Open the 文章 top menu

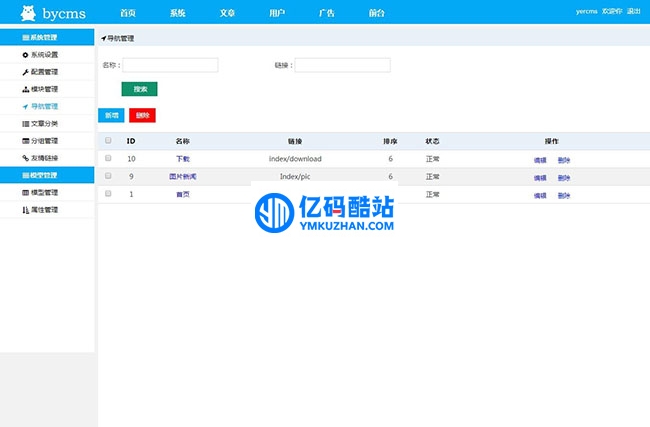click(227, 12)
